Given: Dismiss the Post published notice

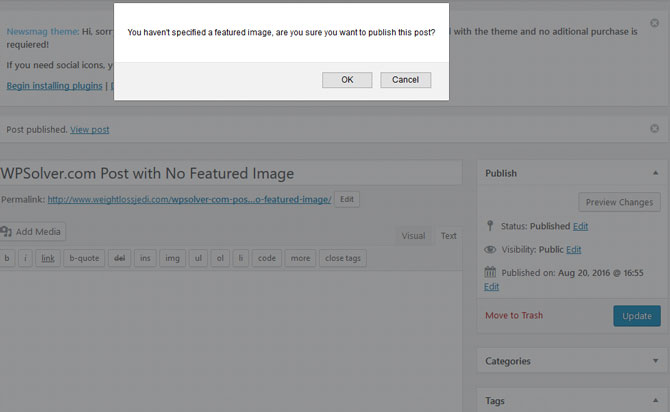Looking at the screenshot, I should coord(654,129).
